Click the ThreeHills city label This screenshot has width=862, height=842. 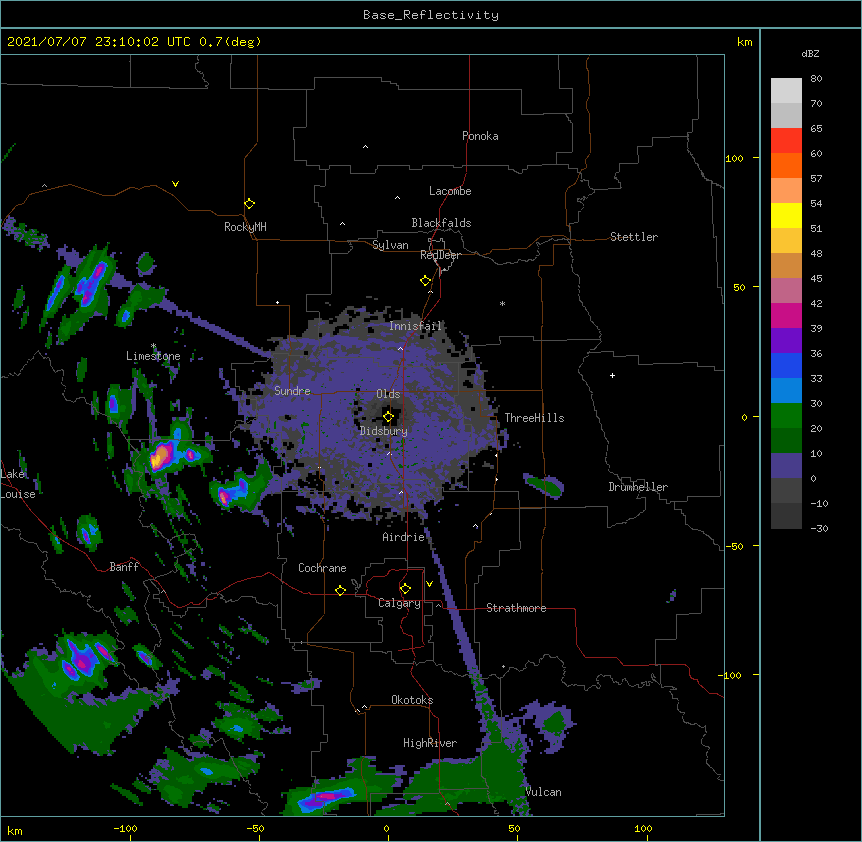[x=534, y=418]
